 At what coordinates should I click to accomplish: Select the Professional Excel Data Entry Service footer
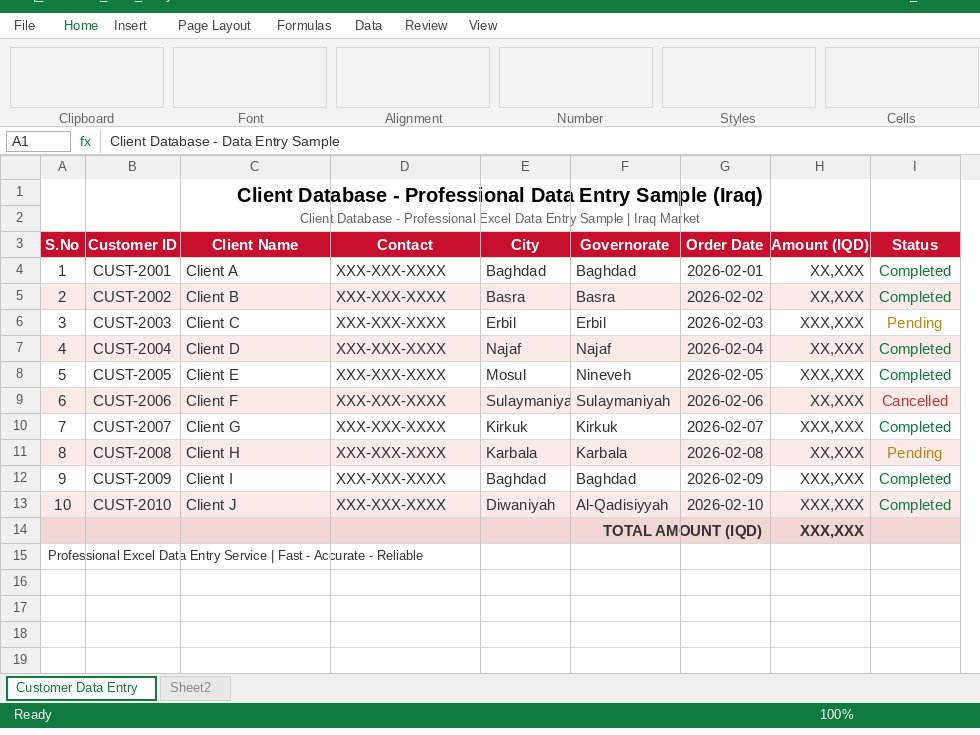pos(235,556)
